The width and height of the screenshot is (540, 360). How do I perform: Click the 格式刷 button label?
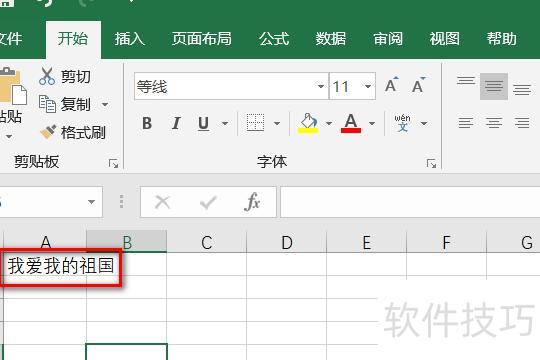click(83, 133)
